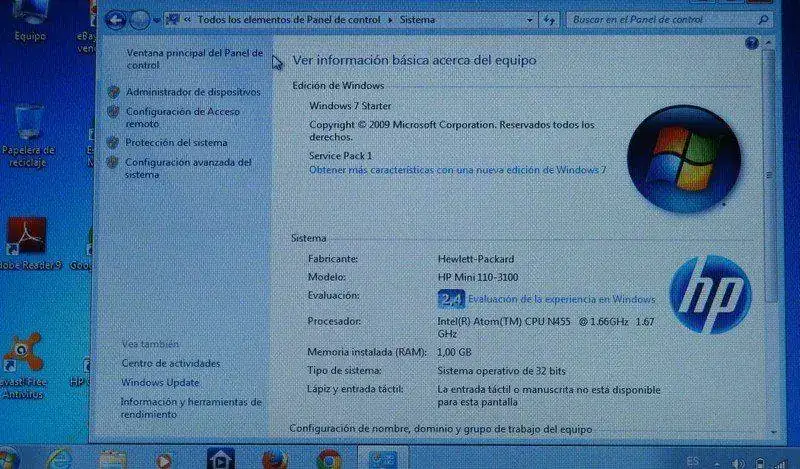This screenshot has height=469, width=800.
Task: Open 'Configuración avanzada del sistema' link
Action: tap(188, 168)
